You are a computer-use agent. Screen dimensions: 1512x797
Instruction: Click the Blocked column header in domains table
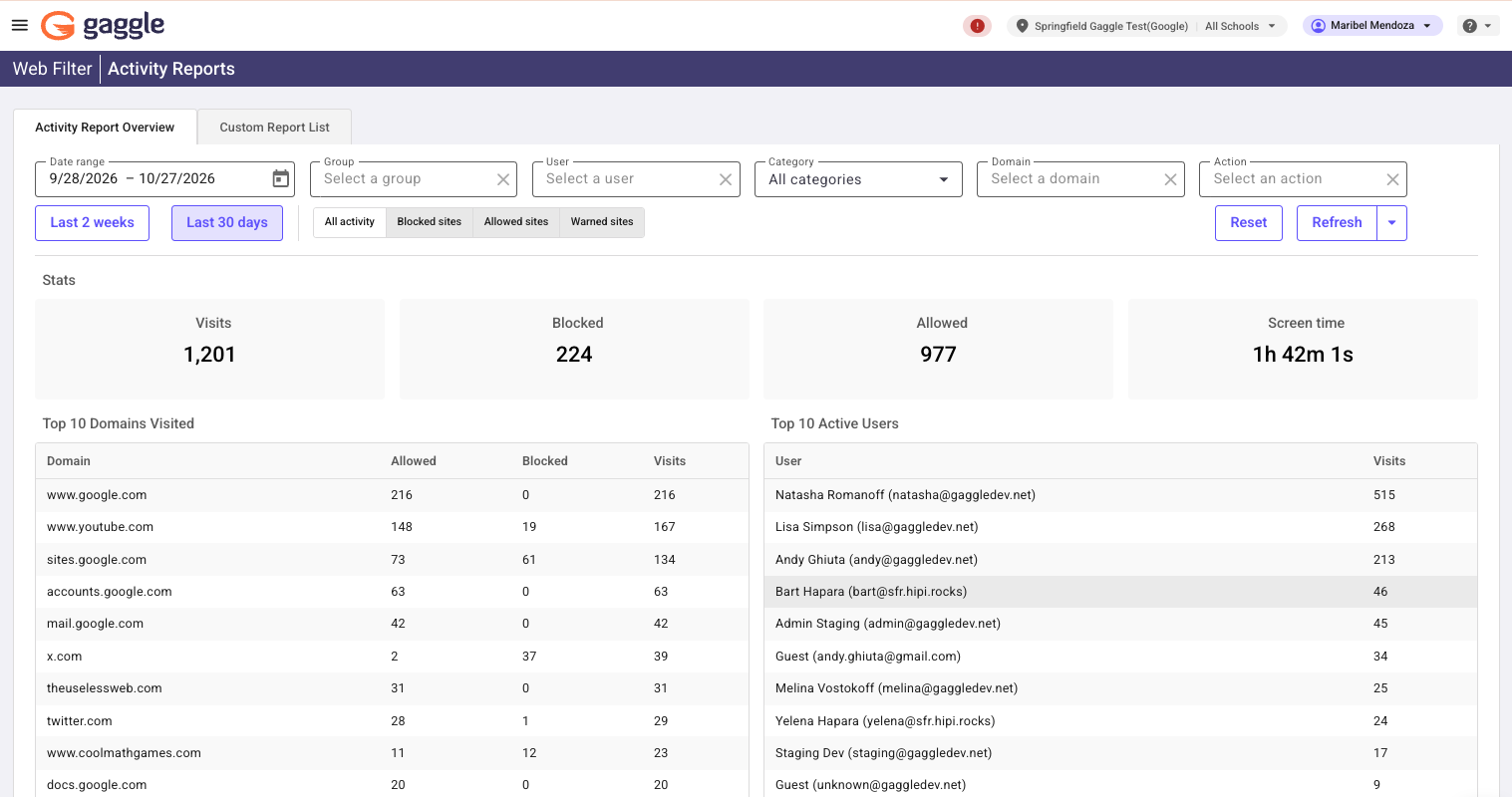[545, 461]
